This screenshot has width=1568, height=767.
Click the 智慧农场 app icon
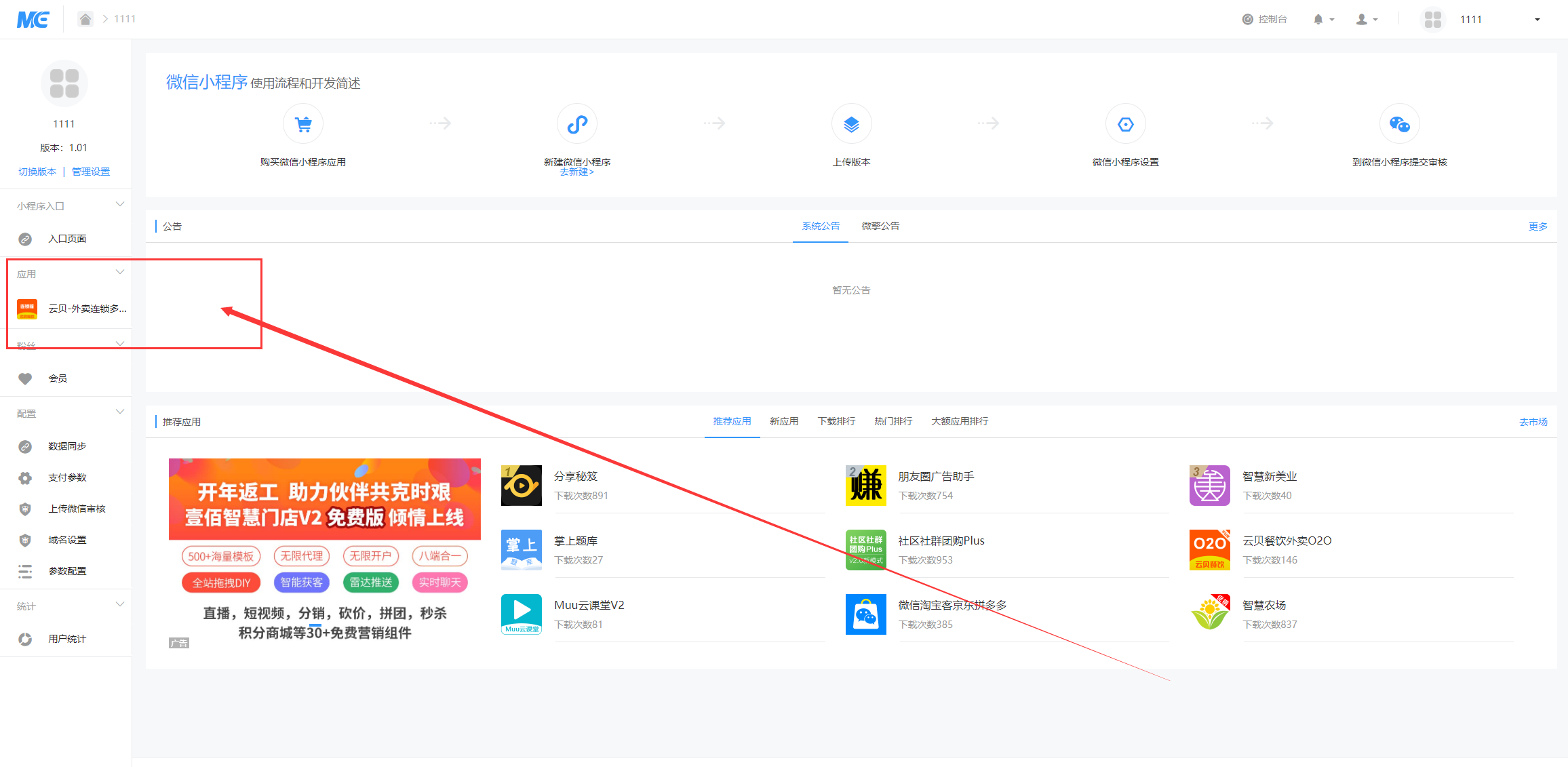1210,614
